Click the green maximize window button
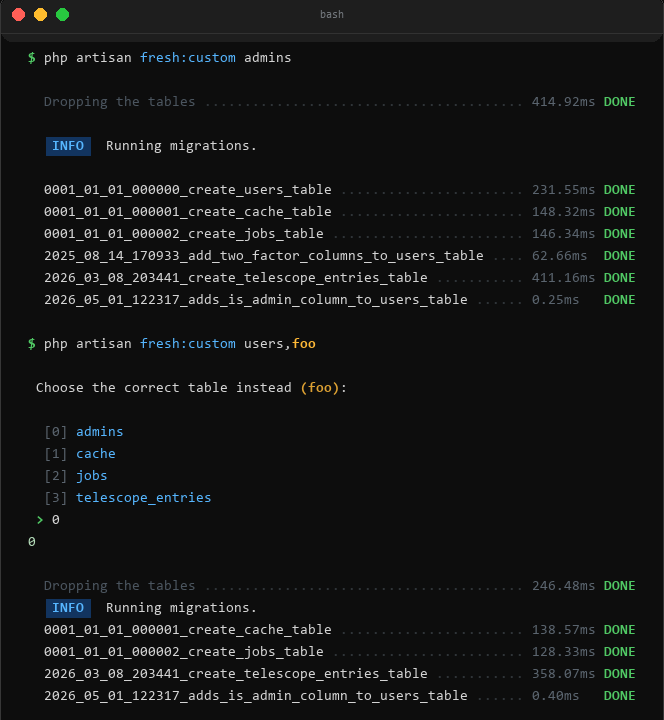Image resolution: width=664 pixels, height=720 pixels. (62, 15)
